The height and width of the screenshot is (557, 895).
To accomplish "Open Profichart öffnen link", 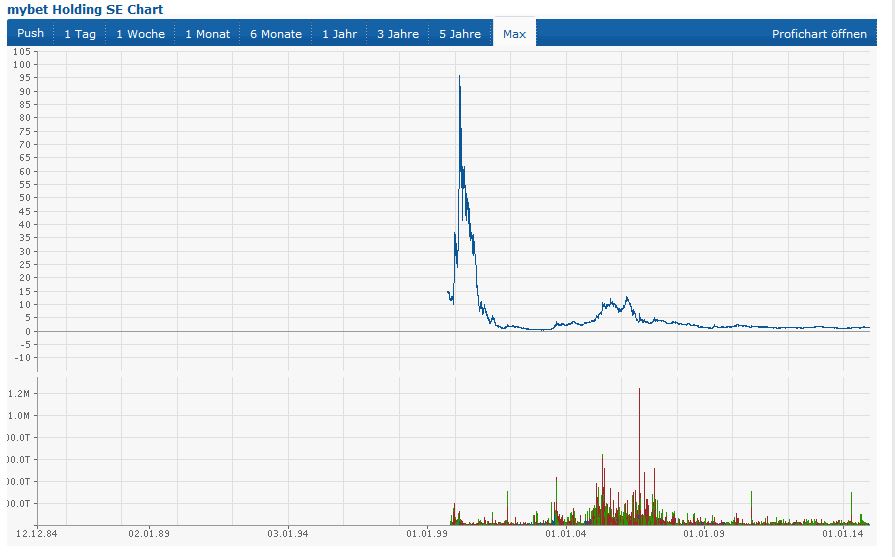I will [x=819, y=34].
